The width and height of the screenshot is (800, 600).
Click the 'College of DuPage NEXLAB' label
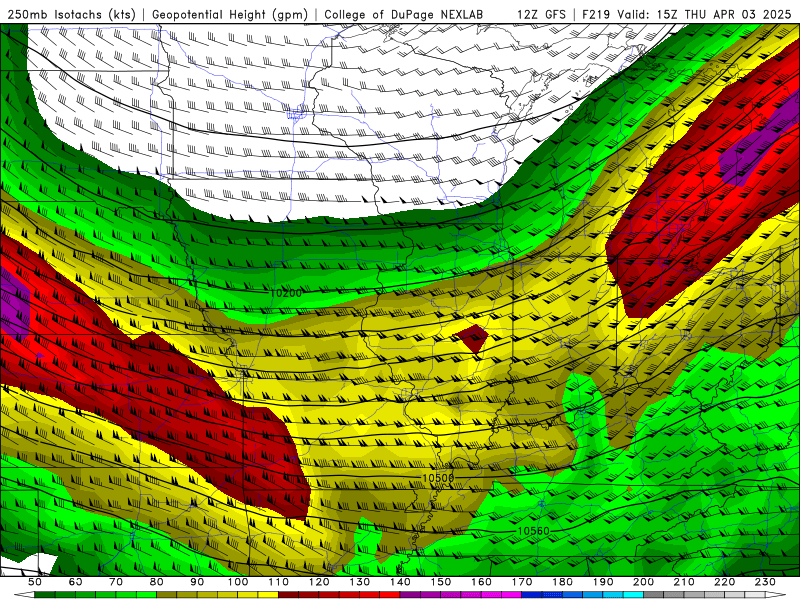click(404, 14)
